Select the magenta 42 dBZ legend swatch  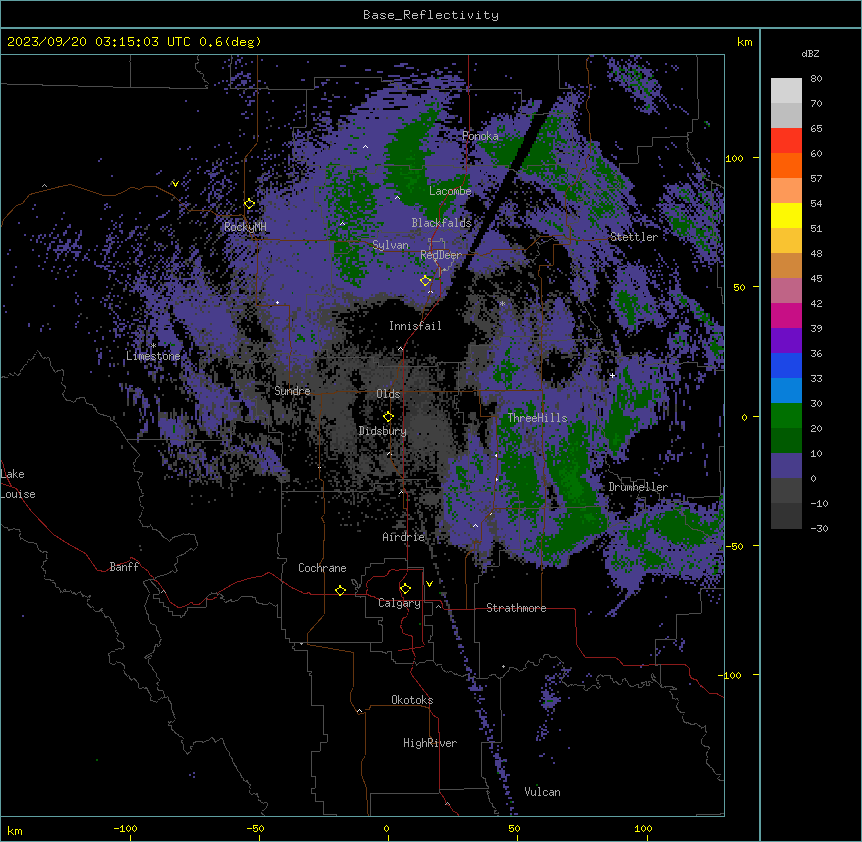click(786, 315)
